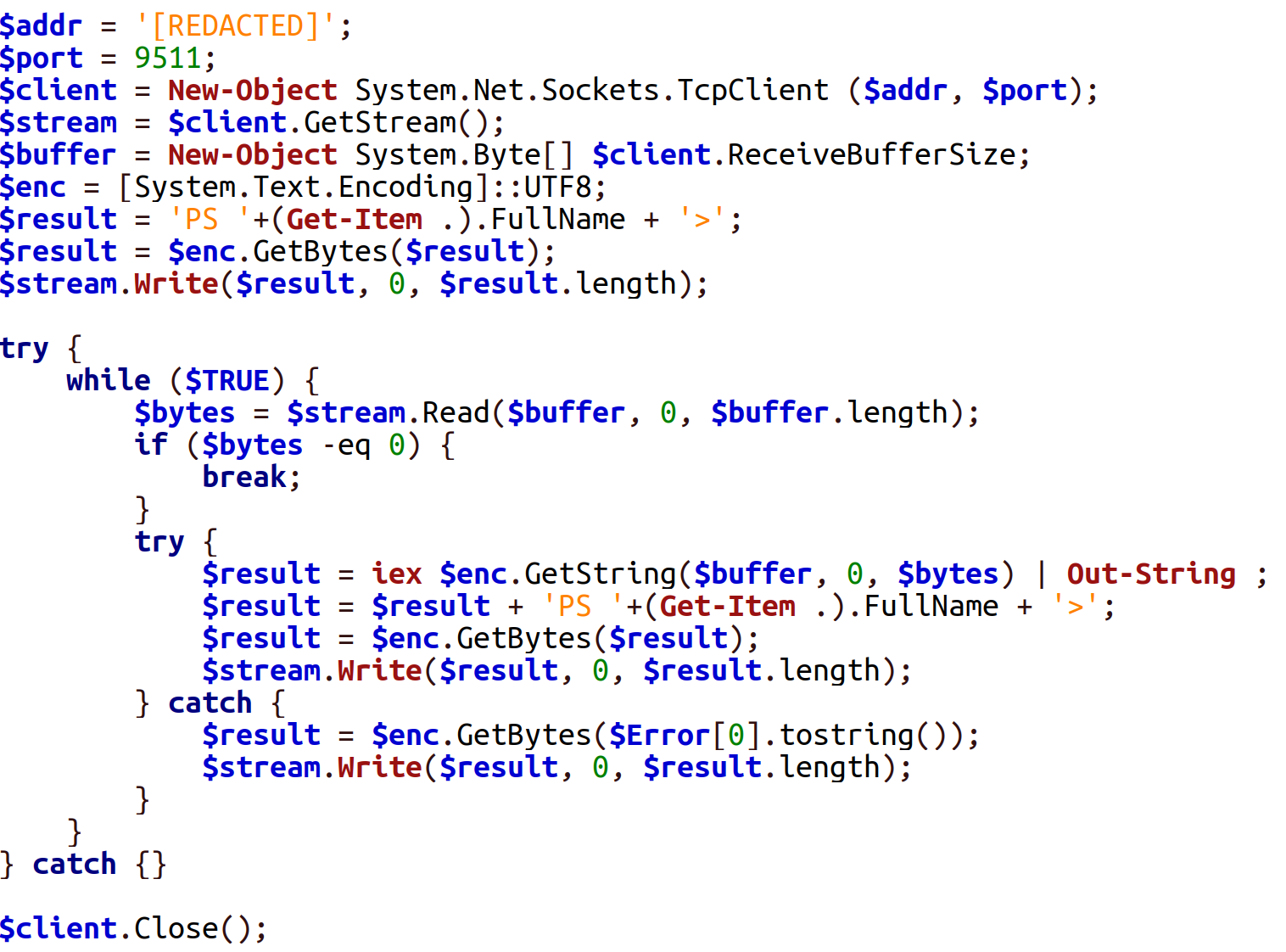This screenshot has width=1286, height=952.
Task: Click the break statement
Action: tap(244, 477)
